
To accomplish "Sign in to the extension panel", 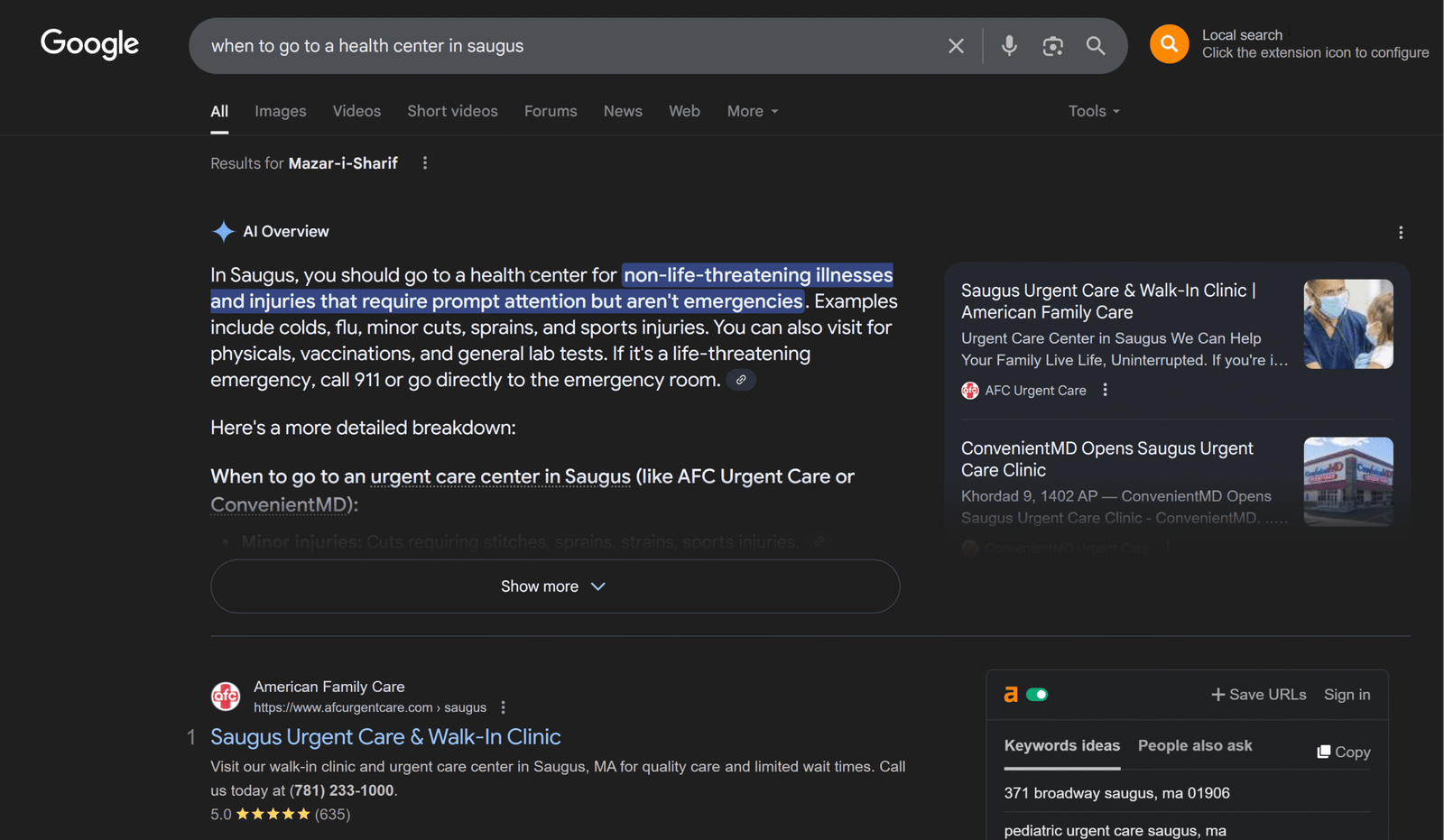I will coord(1347,695).
